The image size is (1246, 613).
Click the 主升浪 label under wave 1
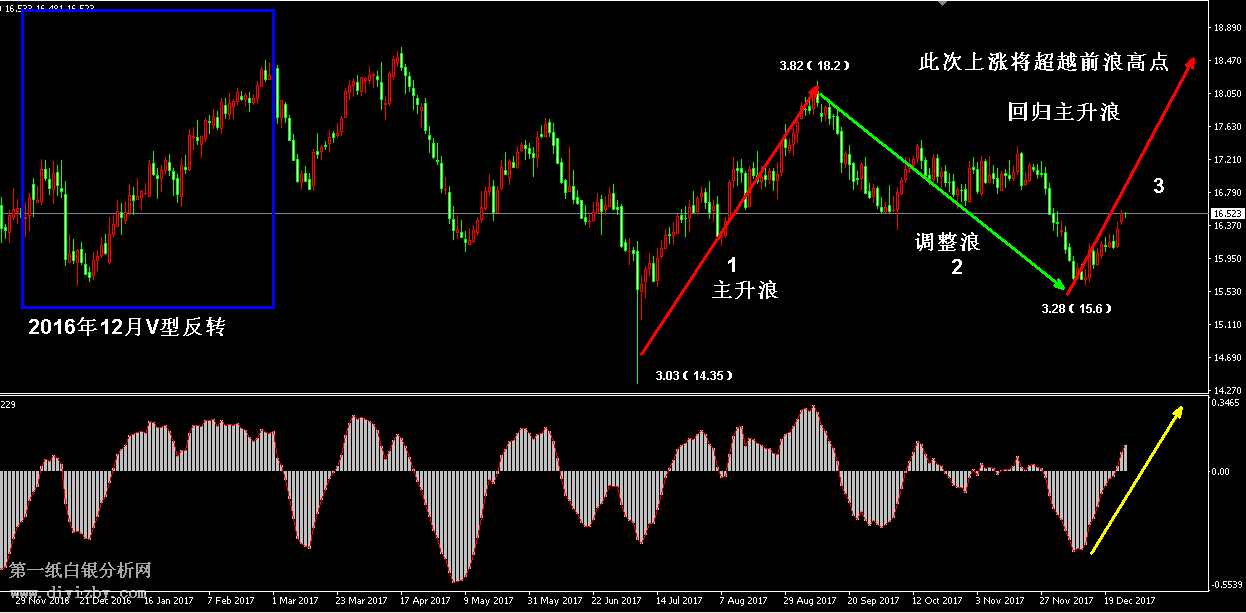[x=744, y=290]
